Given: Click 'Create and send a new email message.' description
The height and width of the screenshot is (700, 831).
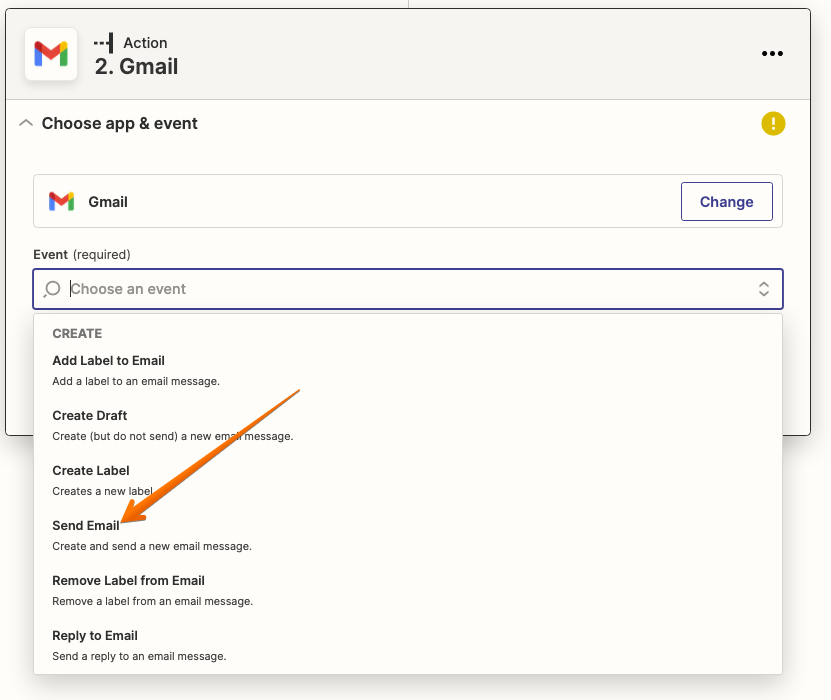Looking at the screenshot, I should coord(152,546).
